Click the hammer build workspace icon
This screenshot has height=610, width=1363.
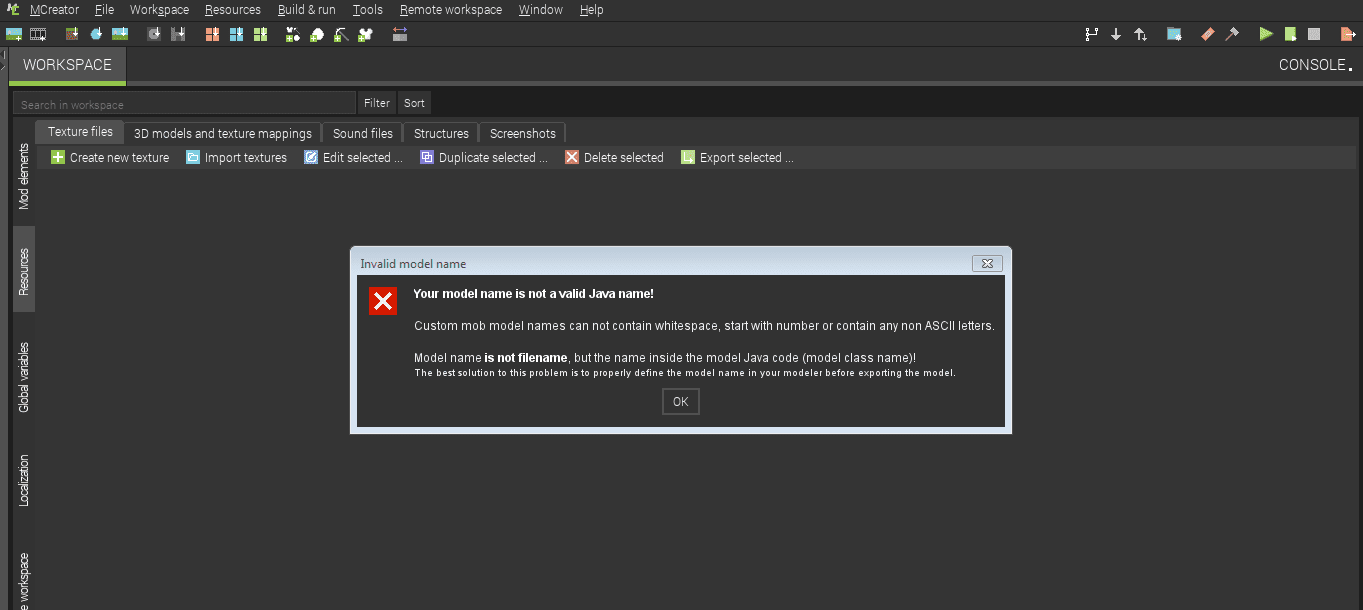[x=1232, y=34]
